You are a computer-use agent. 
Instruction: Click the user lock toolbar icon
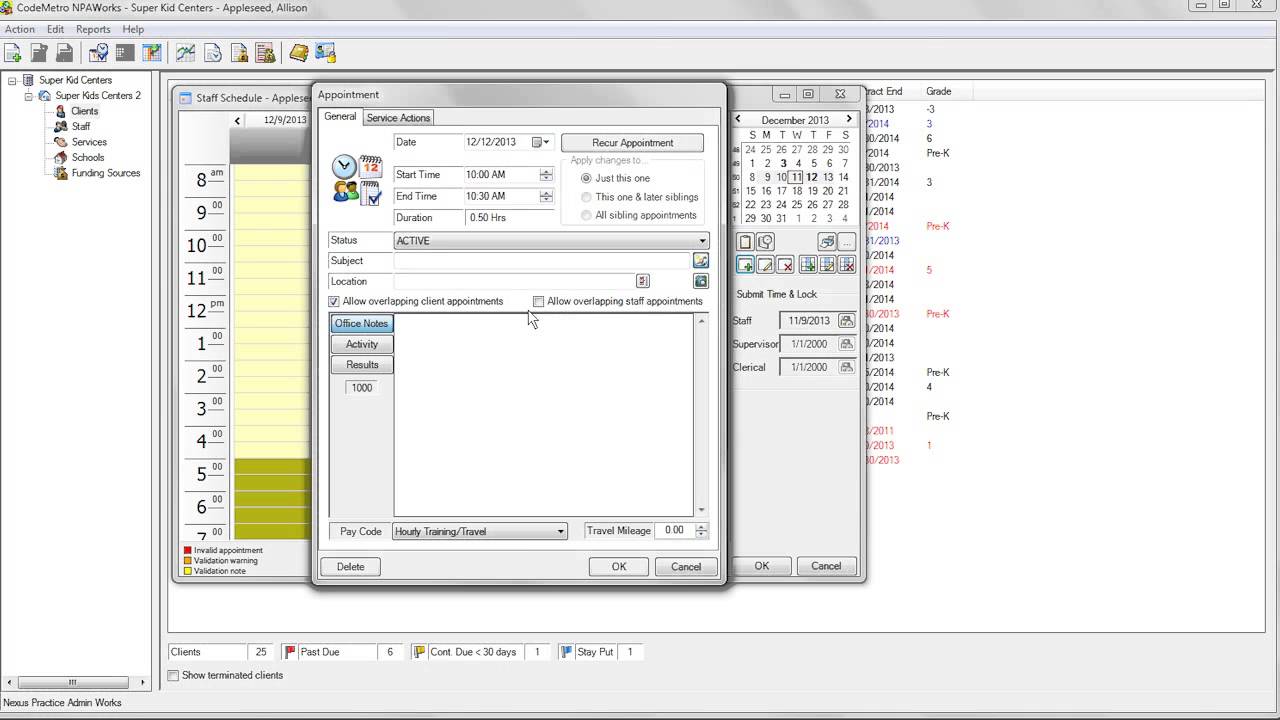pyautogui.click(x=325, y=53)
